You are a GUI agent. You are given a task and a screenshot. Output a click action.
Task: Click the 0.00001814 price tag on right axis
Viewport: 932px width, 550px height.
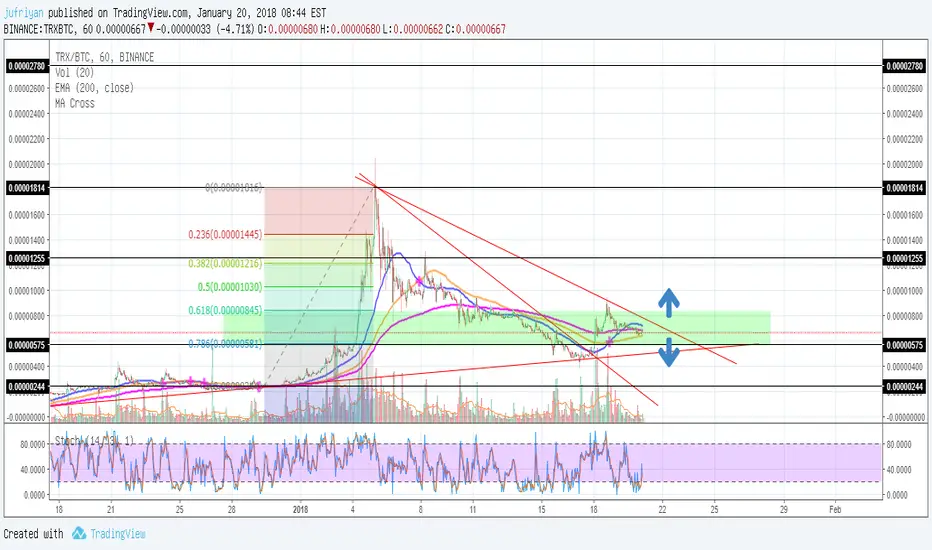905,188
